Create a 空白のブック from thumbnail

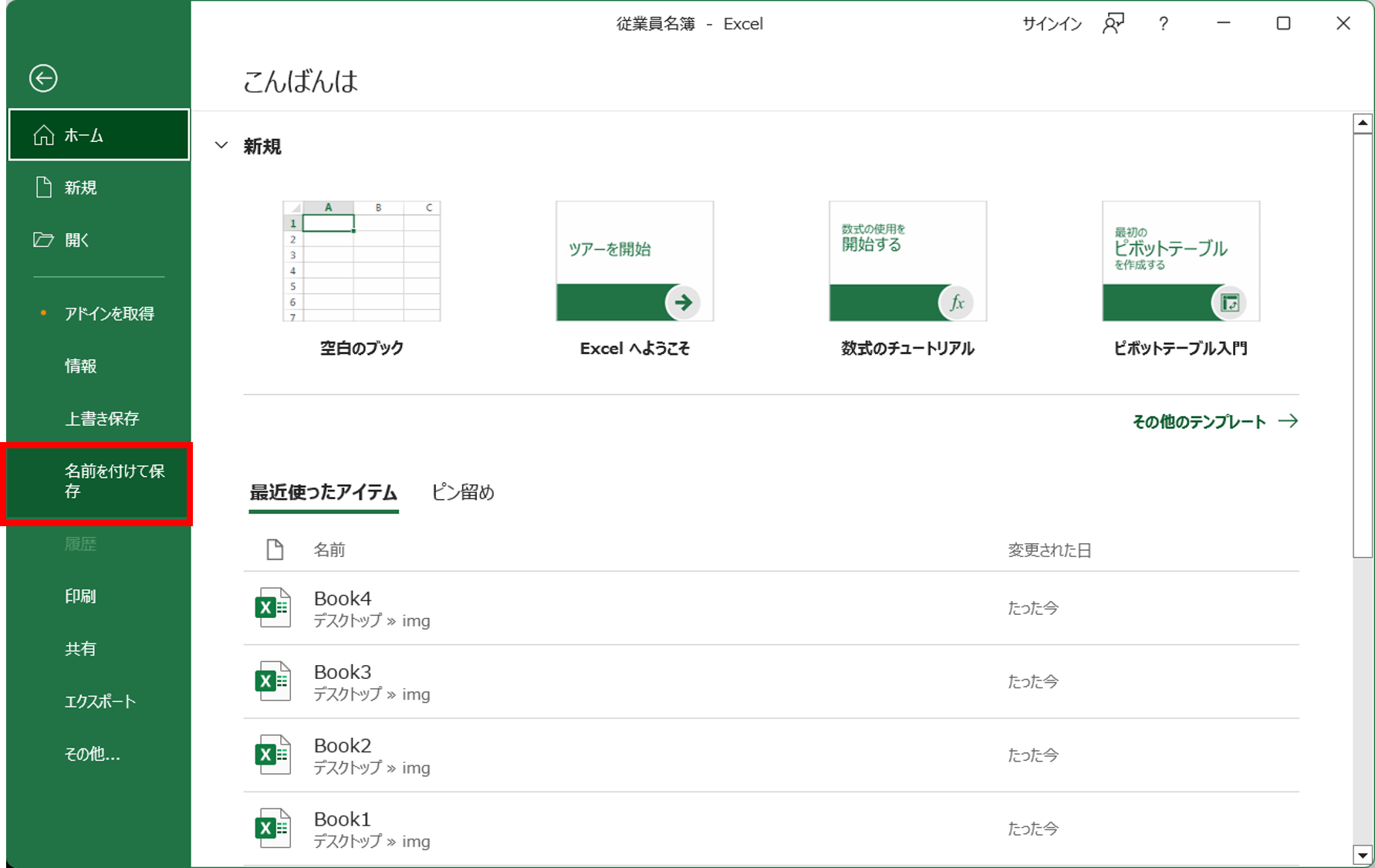(361, 262)
